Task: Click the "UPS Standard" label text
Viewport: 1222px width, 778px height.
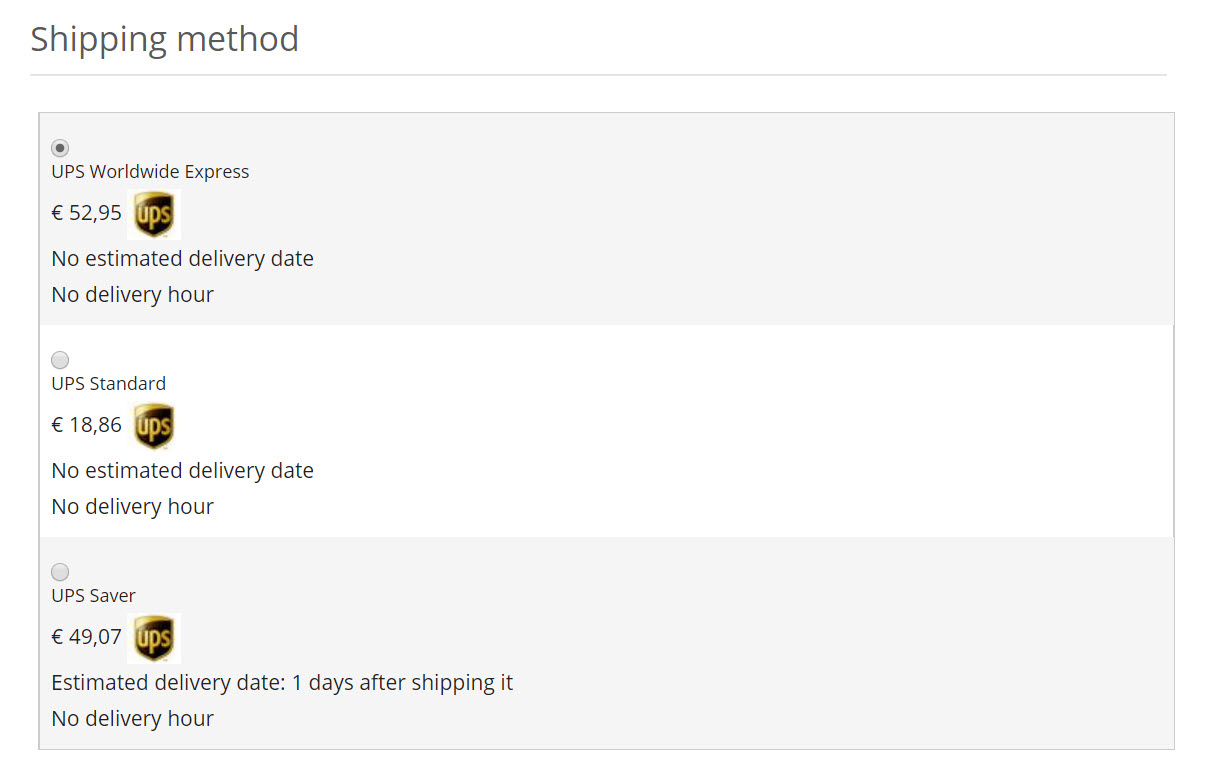Action: pyautogui.click(x=108, y=384)
